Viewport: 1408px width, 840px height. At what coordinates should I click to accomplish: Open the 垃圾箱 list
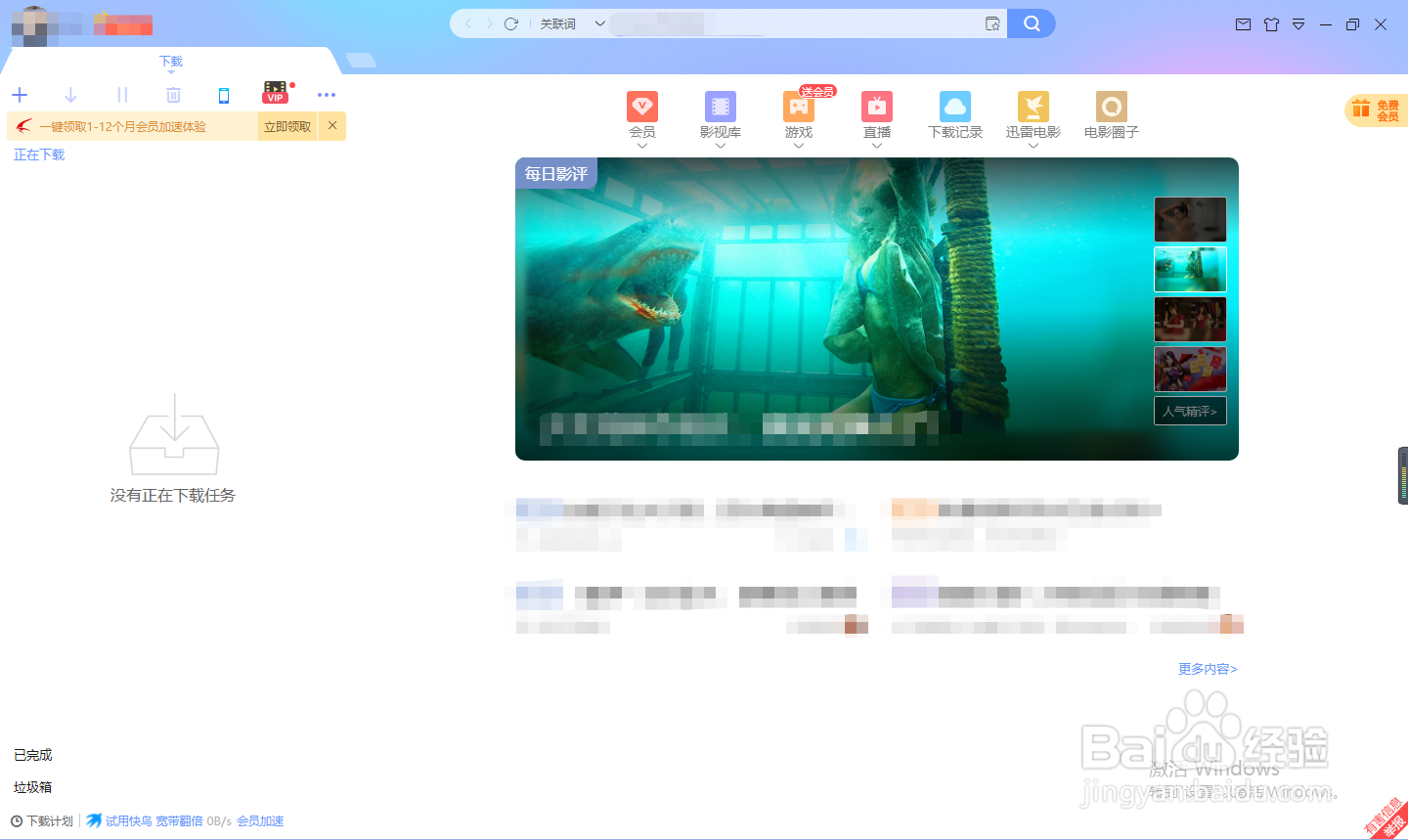(x=33, y=787)
